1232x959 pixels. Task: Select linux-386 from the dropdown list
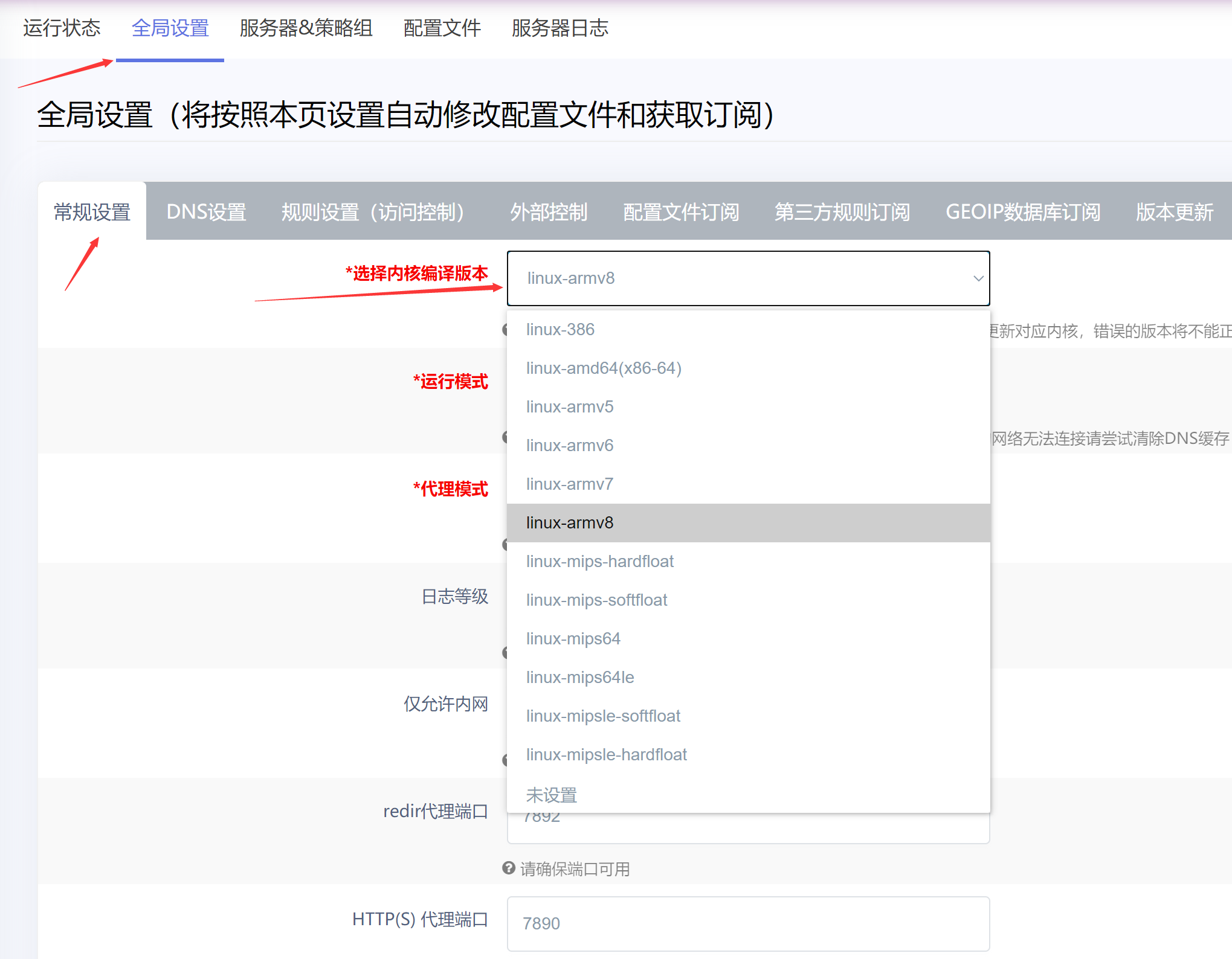coord(560,330)
